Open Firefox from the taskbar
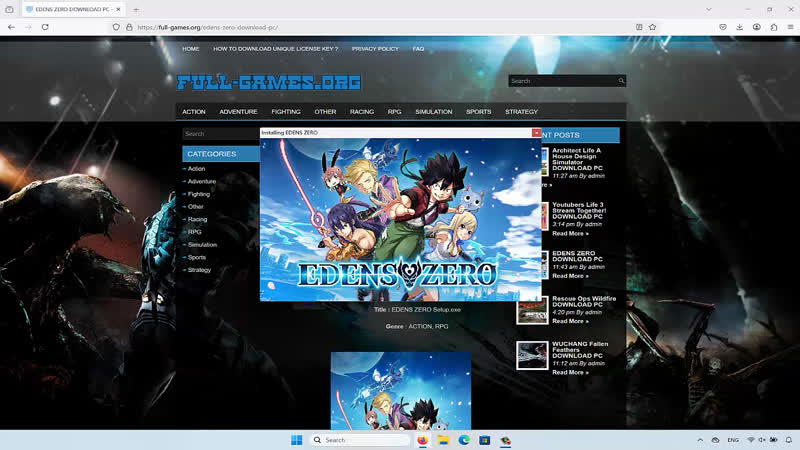 [422, 440]
